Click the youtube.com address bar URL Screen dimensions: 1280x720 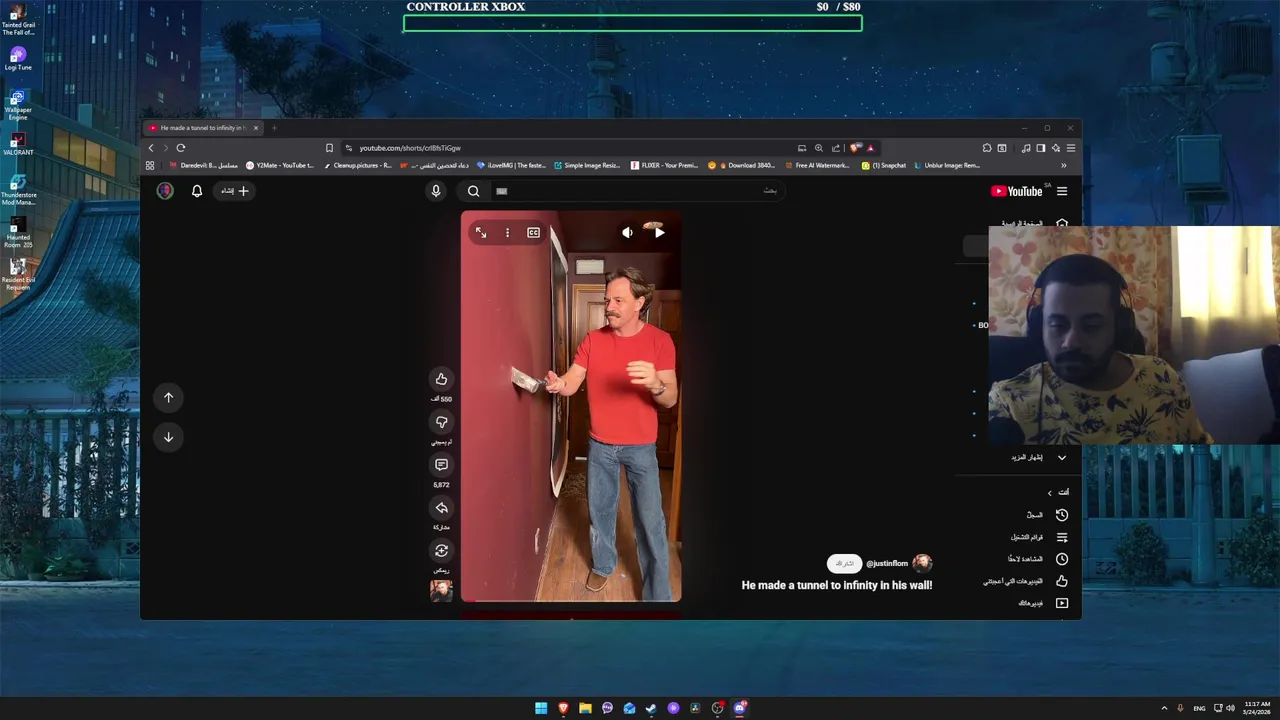coord(410,148)
